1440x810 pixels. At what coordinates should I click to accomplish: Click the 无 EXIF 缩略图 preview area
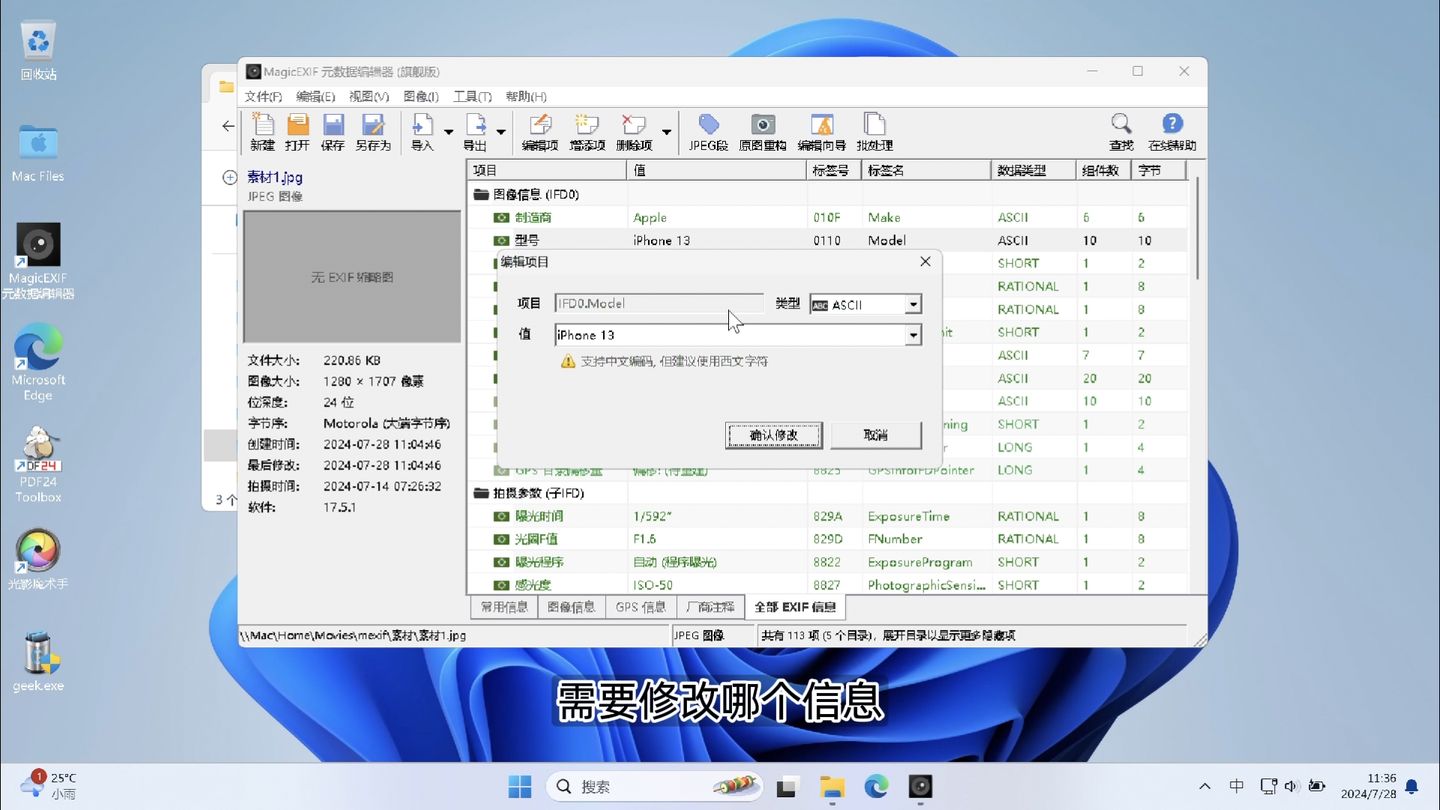352,277
